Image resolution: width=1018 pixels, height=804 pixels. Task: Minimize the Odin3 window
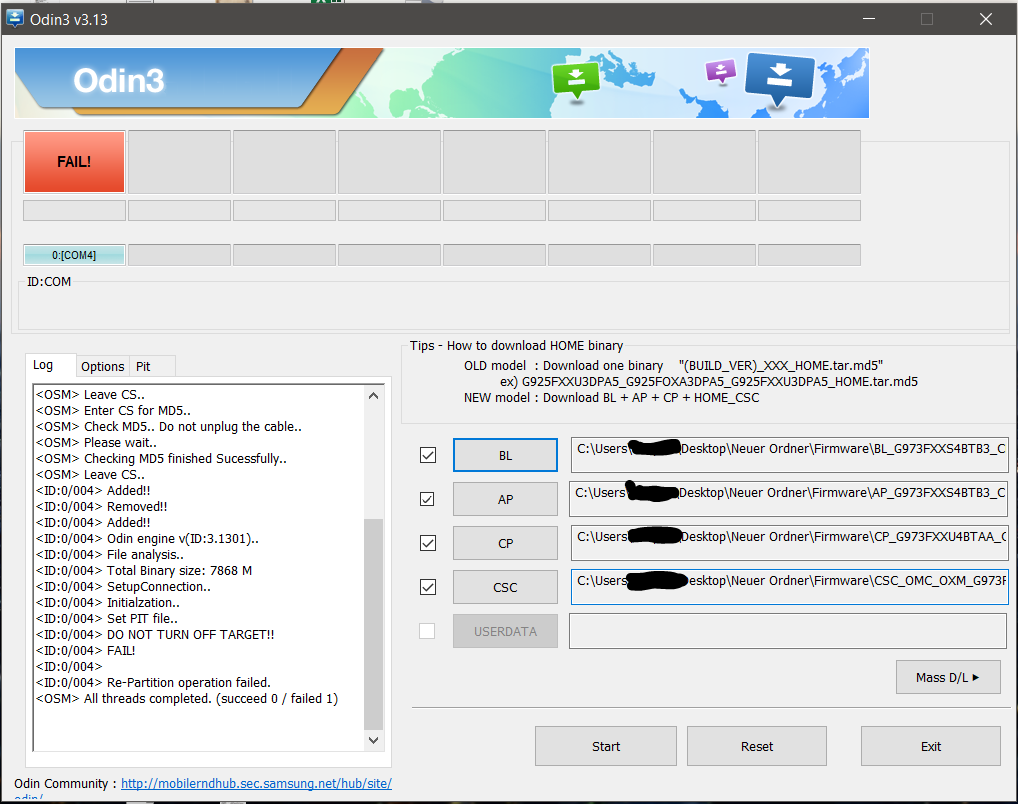coord(869,19)
